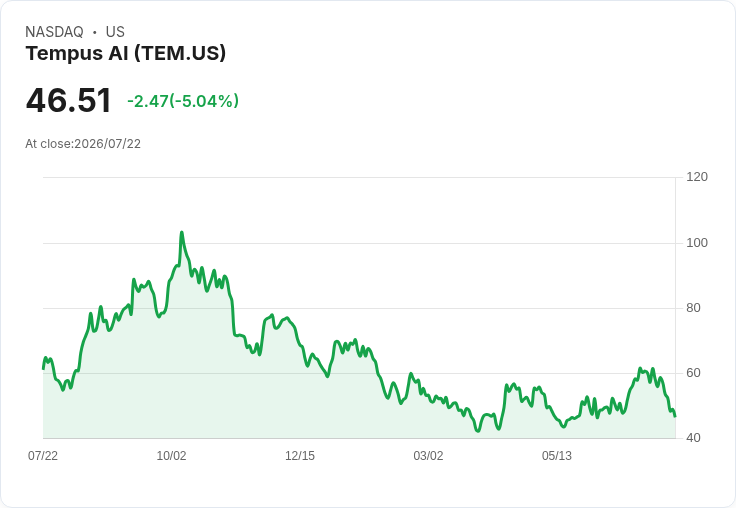Click the 05/13 x-axis date label
The width and height of the screenshot is (736, 508).
(557, 455)
